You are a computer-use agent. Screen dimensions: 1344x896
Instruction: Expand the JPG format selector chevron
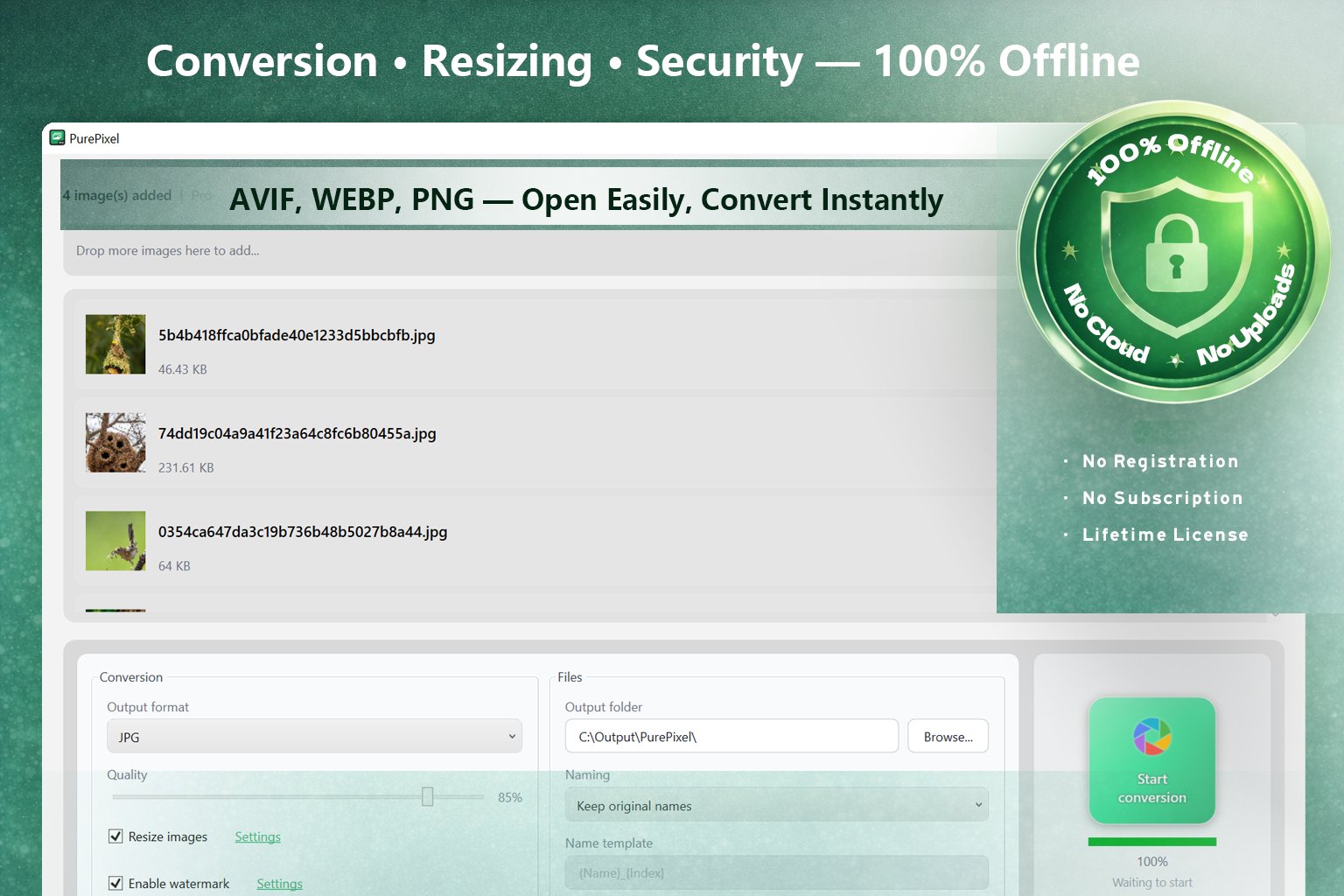[x=512, y=736]
